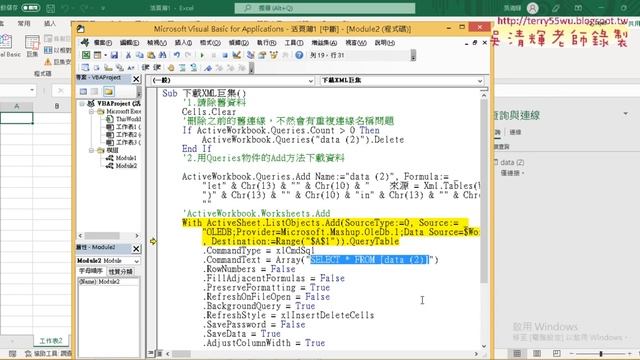Viewport: 640px width, 360px height.
Task: Reset execution with the blue square icon
Action: pyautogui.click(x=225, y=55)
